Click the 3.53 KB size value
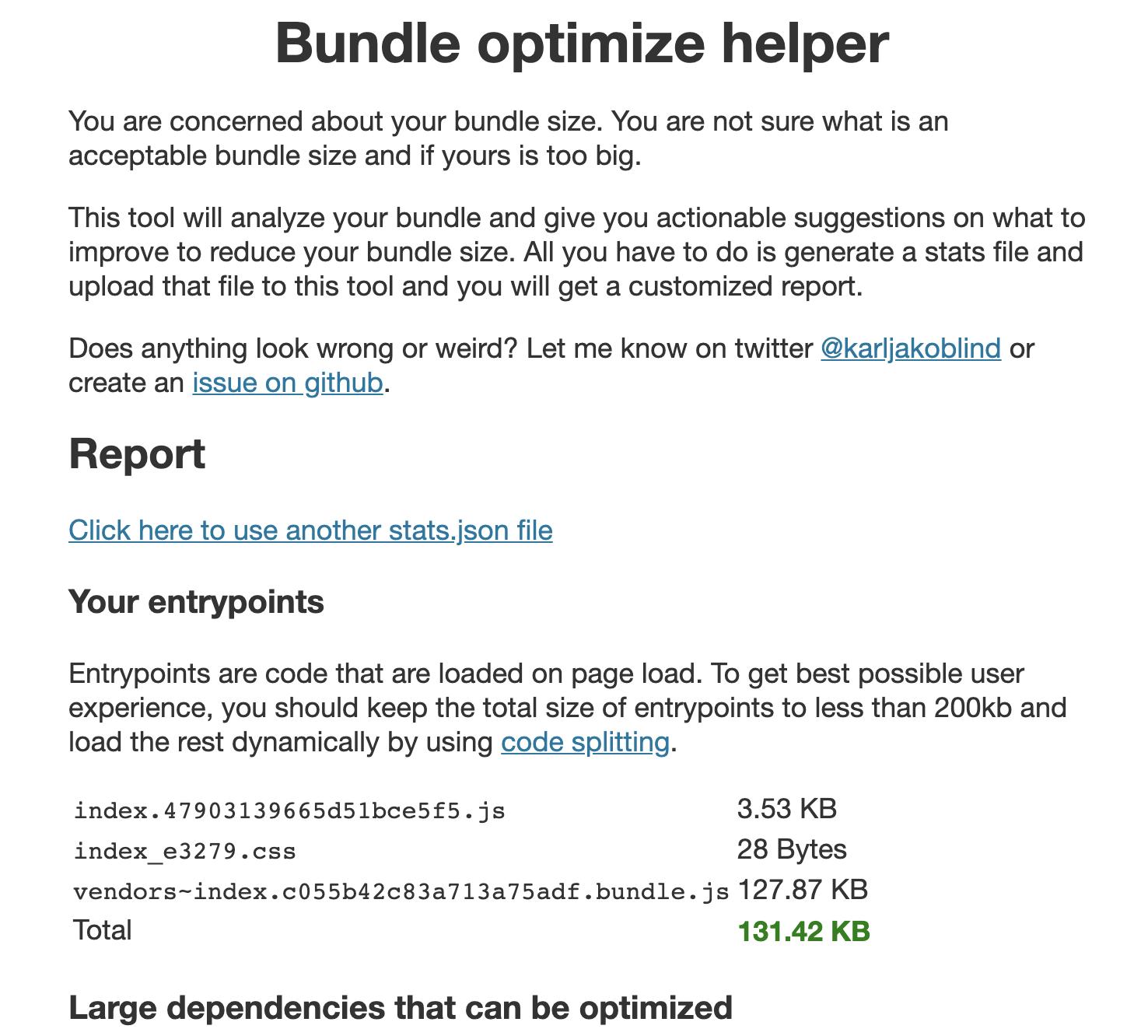 786,809
